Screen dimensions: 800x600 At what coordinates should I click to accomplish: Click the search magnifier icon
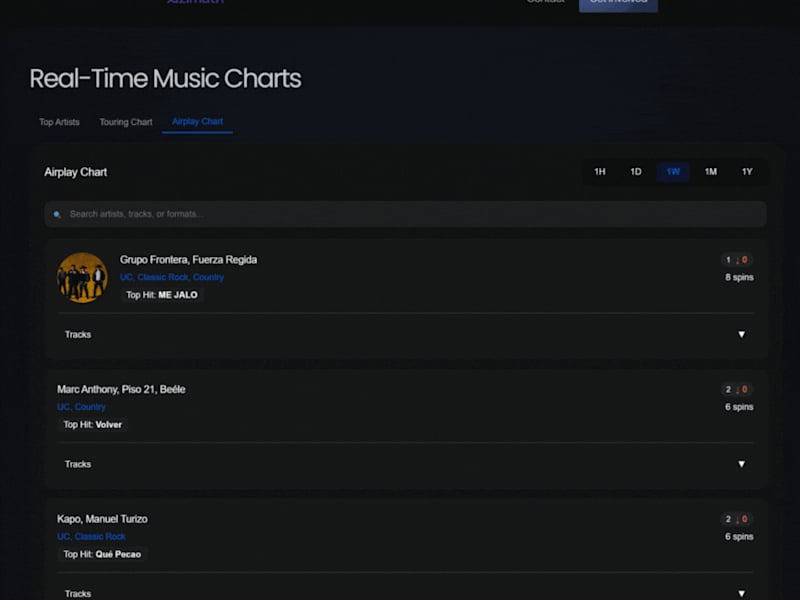pyautogui.click(x=57, y=215)
